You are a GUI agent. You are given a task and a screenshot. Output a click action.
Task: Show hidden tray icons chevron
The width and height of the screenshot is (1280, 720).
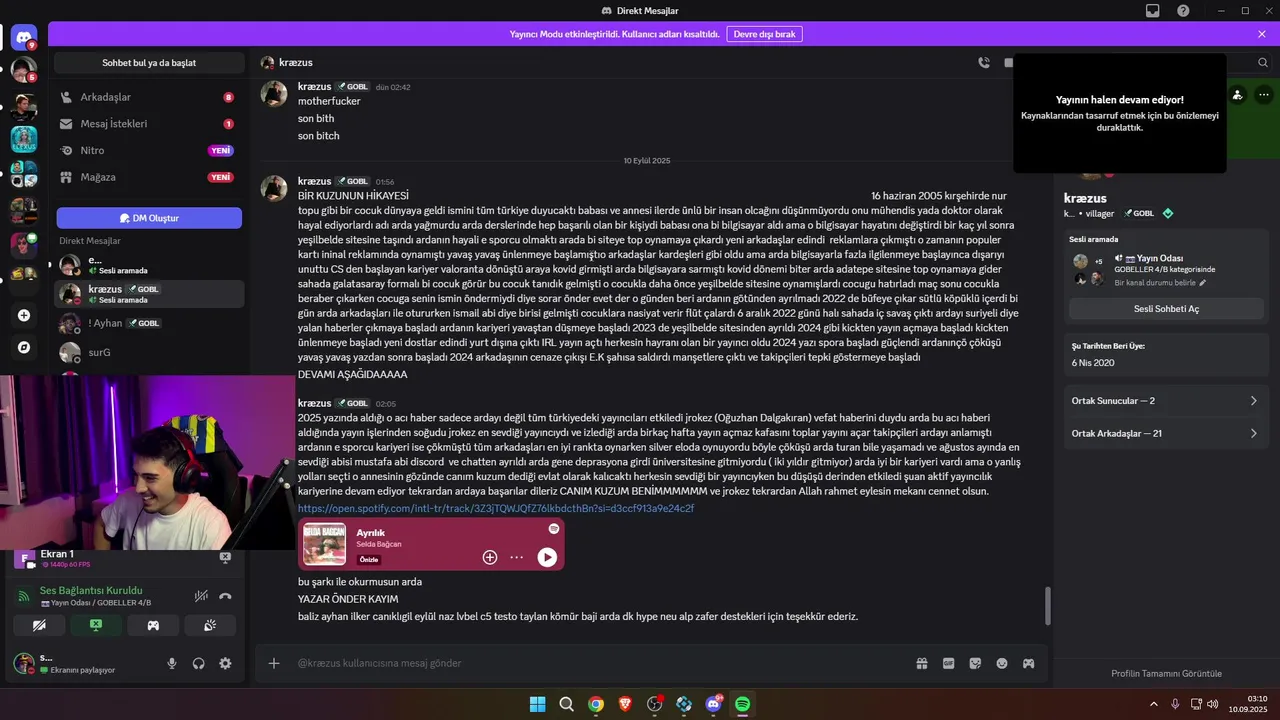click(1153, 704)
